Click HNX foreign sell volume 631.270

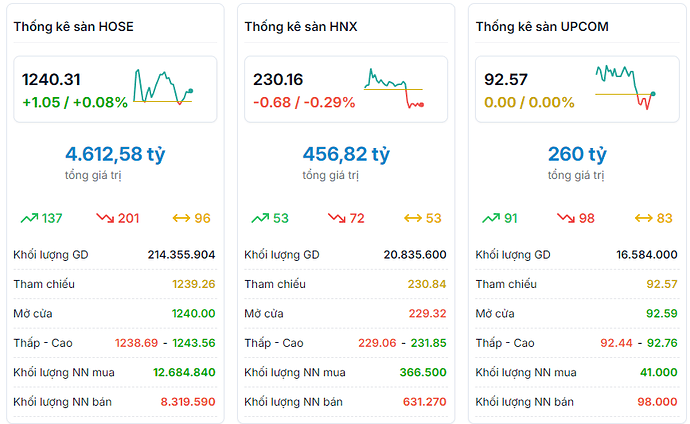click(425, 402)
